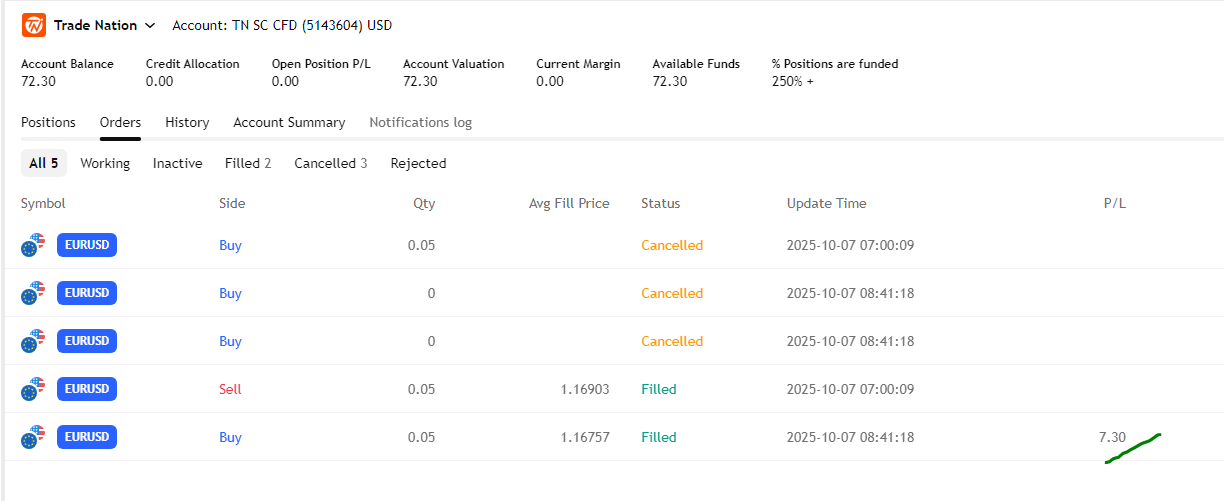Open the Positions tab
This screenshot has height=501, width=1224.
click(48, 122)
